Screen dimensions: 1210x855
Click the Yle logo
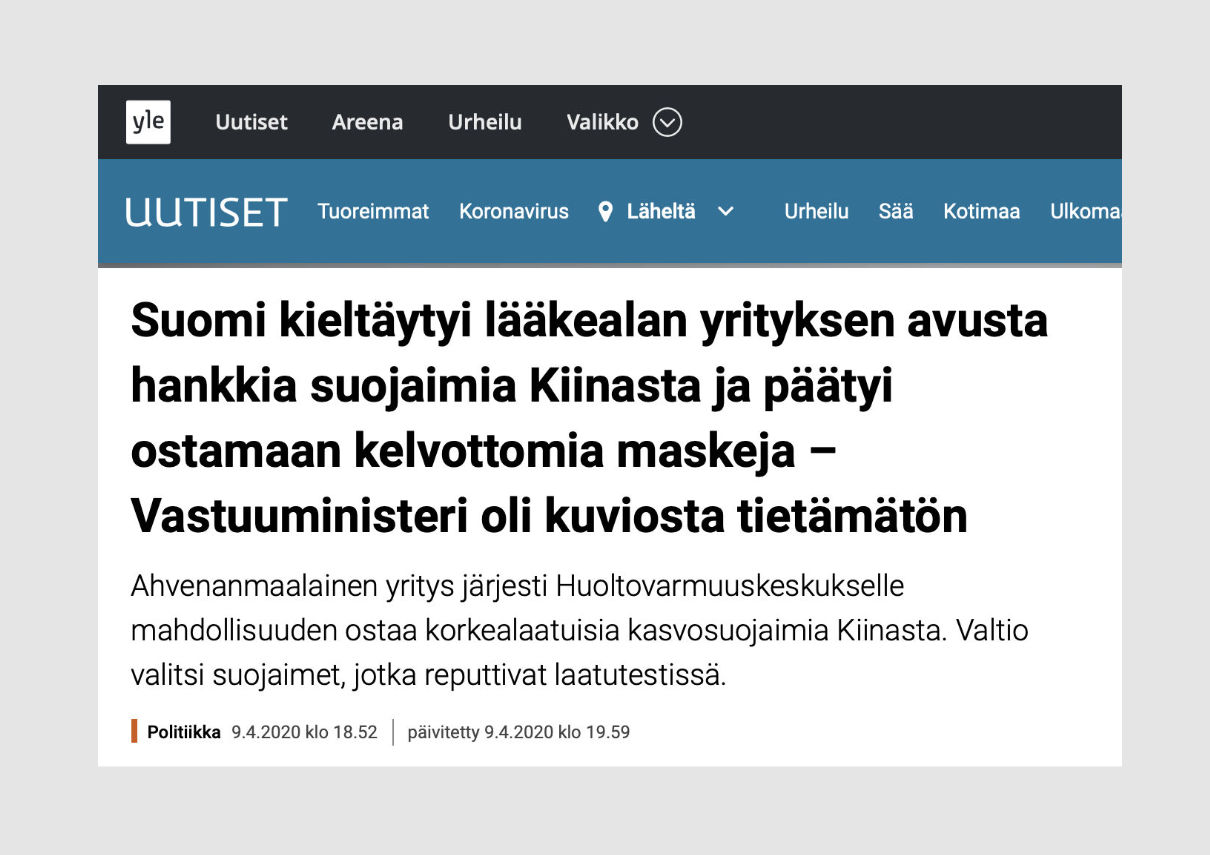(148, 122)
